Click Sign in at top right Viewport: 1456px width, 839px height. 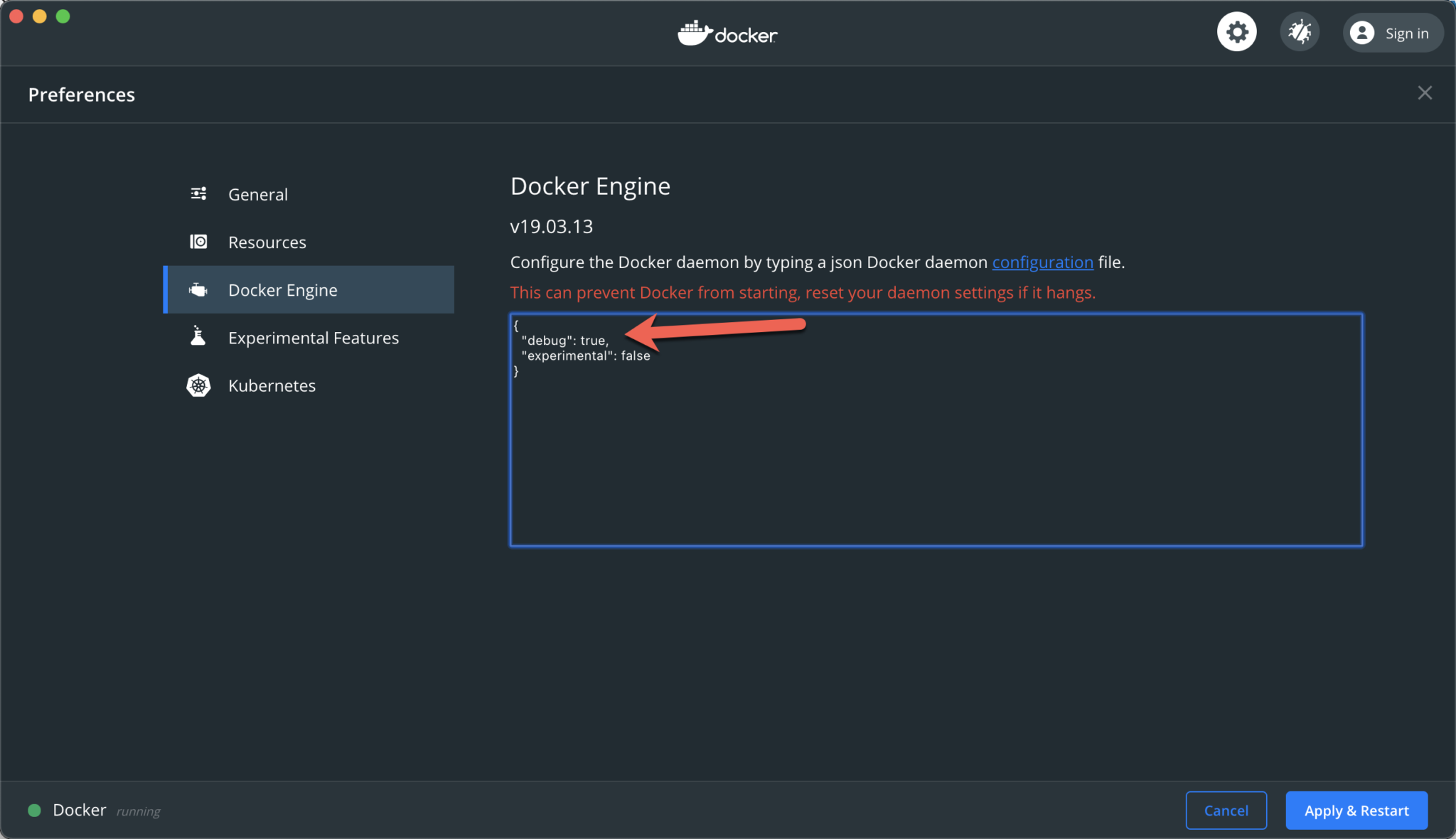(x=1407, y=33)
